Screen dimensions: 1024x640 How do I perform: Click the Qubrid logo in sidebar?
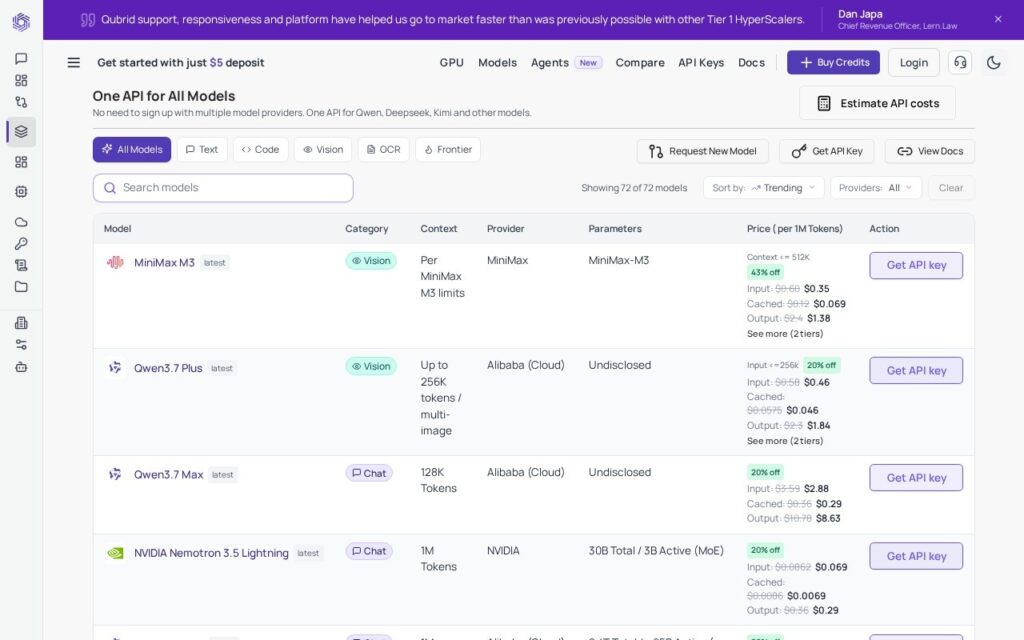coord(21,22)
